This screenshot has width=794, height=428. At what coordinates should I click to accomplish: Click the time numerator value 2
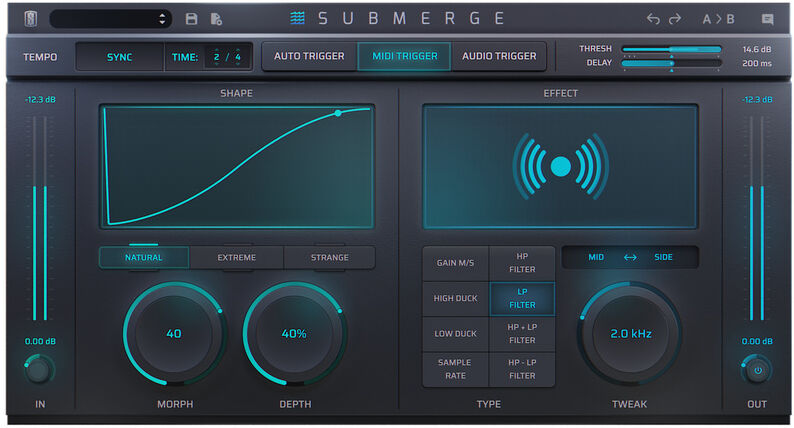(217, 57)
